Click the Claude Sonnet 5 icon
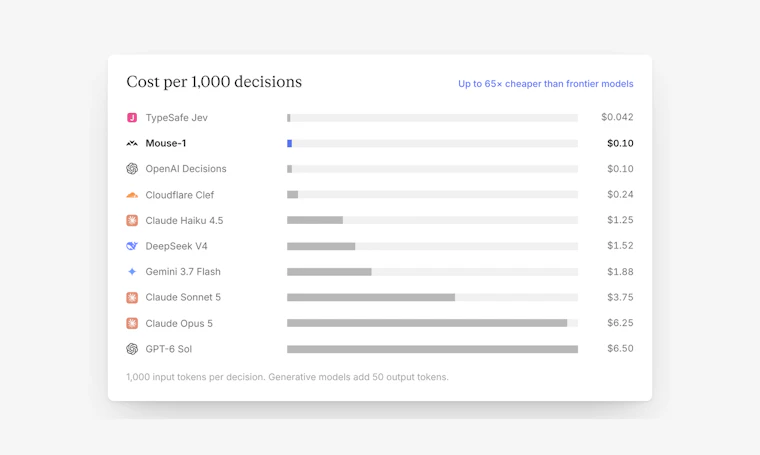 point(132,298)
